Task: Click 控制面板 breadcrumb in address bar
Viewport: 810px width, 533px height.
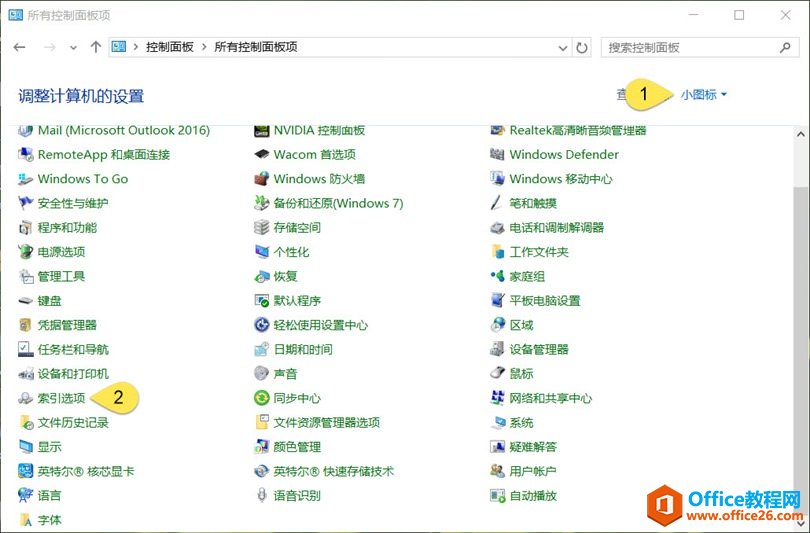Action: pos(169,48)
